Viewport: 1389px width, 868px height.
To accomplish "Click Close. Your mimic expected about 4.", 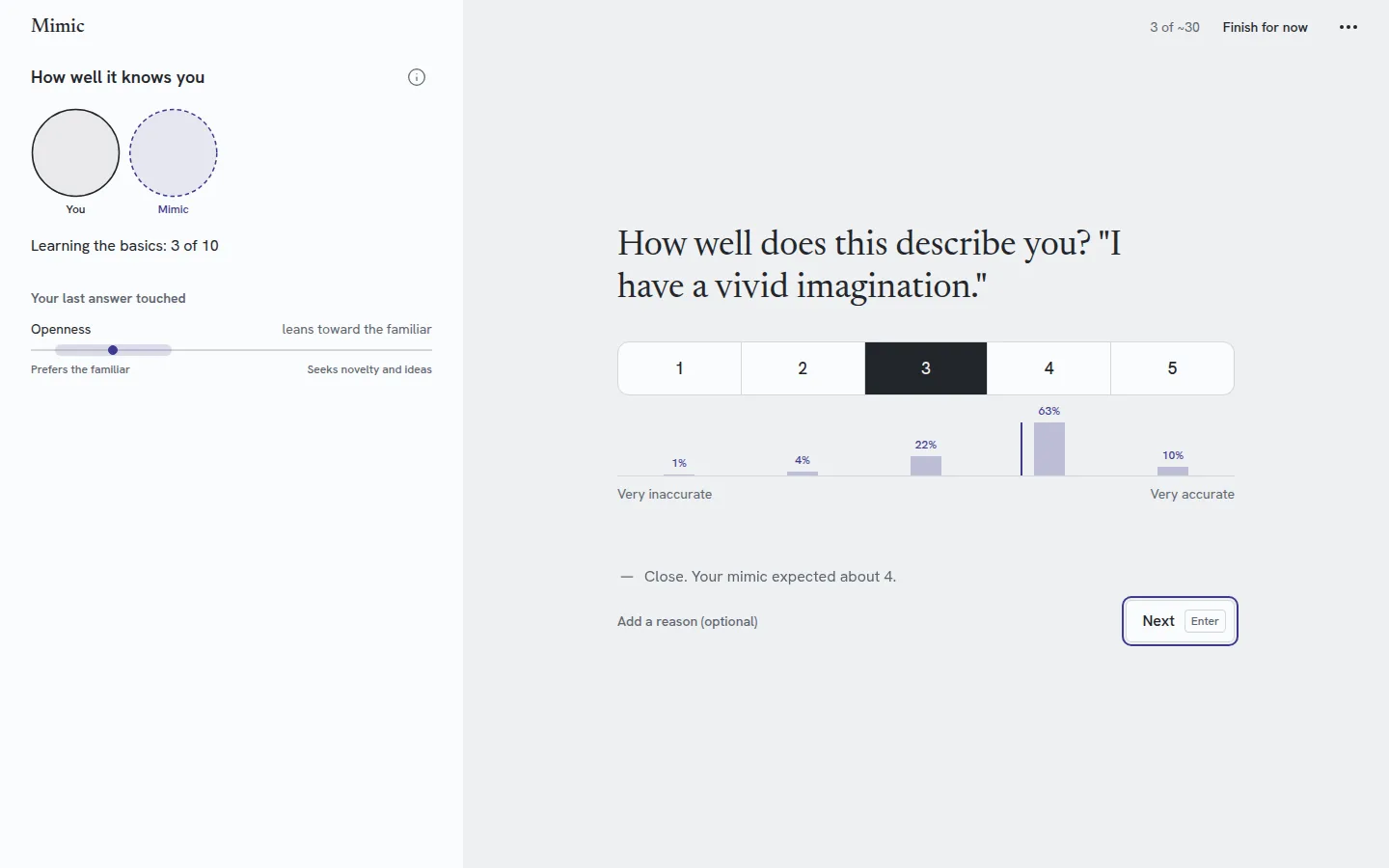I will pos(770,577).
